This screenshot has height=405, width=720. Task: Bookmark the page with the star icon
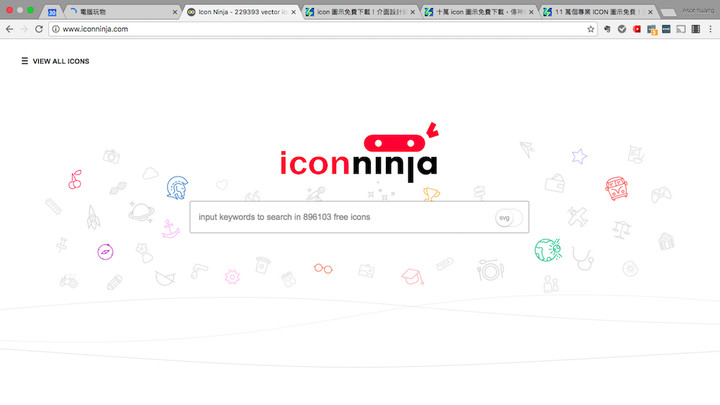pyautogui.click(x=591, y=29)
